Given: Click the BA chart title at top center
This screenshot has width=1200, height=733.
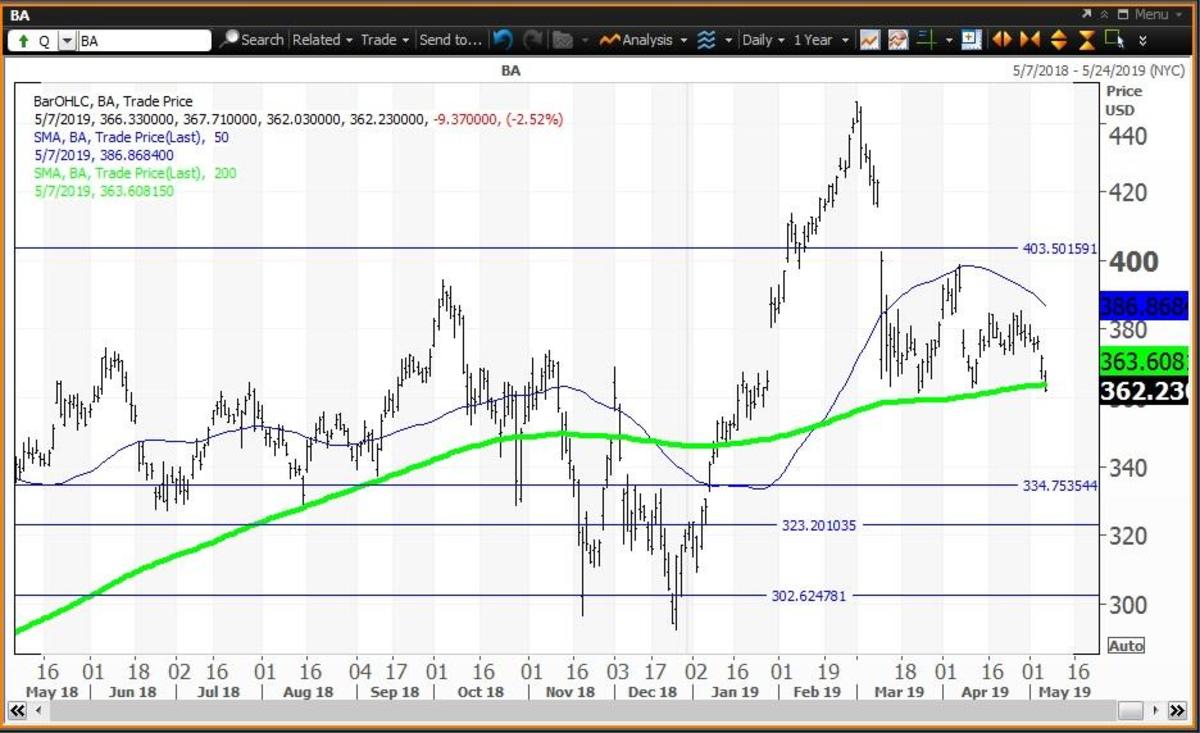Looking at the screenshot, I should point(511,71).
